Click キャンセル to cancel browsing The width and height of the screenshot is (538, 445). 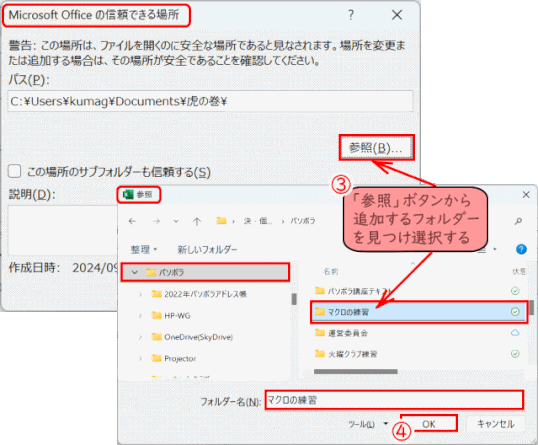point(495,424)
